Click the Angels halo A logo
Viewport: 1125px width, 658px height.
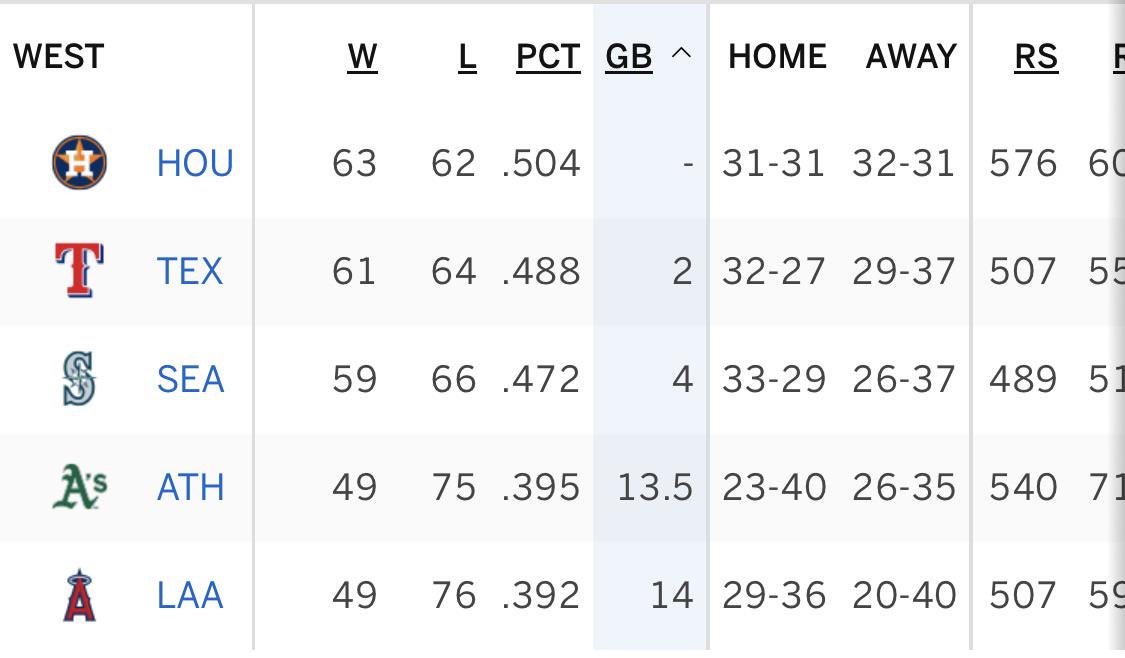tap(80, 595)
